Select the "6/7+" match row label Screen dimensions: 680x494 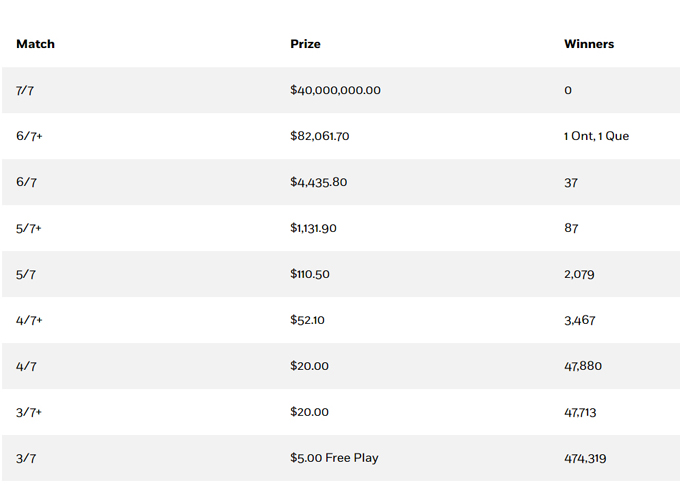pos(29,137)
